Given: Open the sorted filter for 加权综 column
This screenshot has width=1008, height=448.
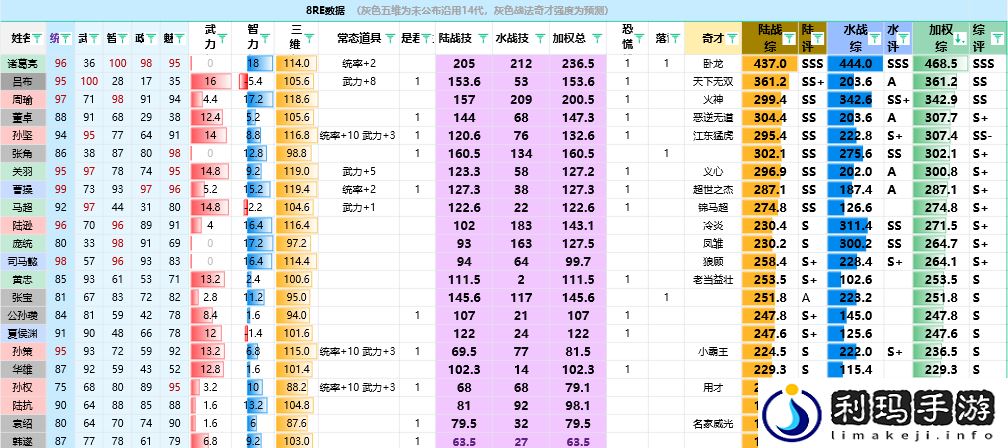Looking at the screenshot, I should tap(960, 39).
